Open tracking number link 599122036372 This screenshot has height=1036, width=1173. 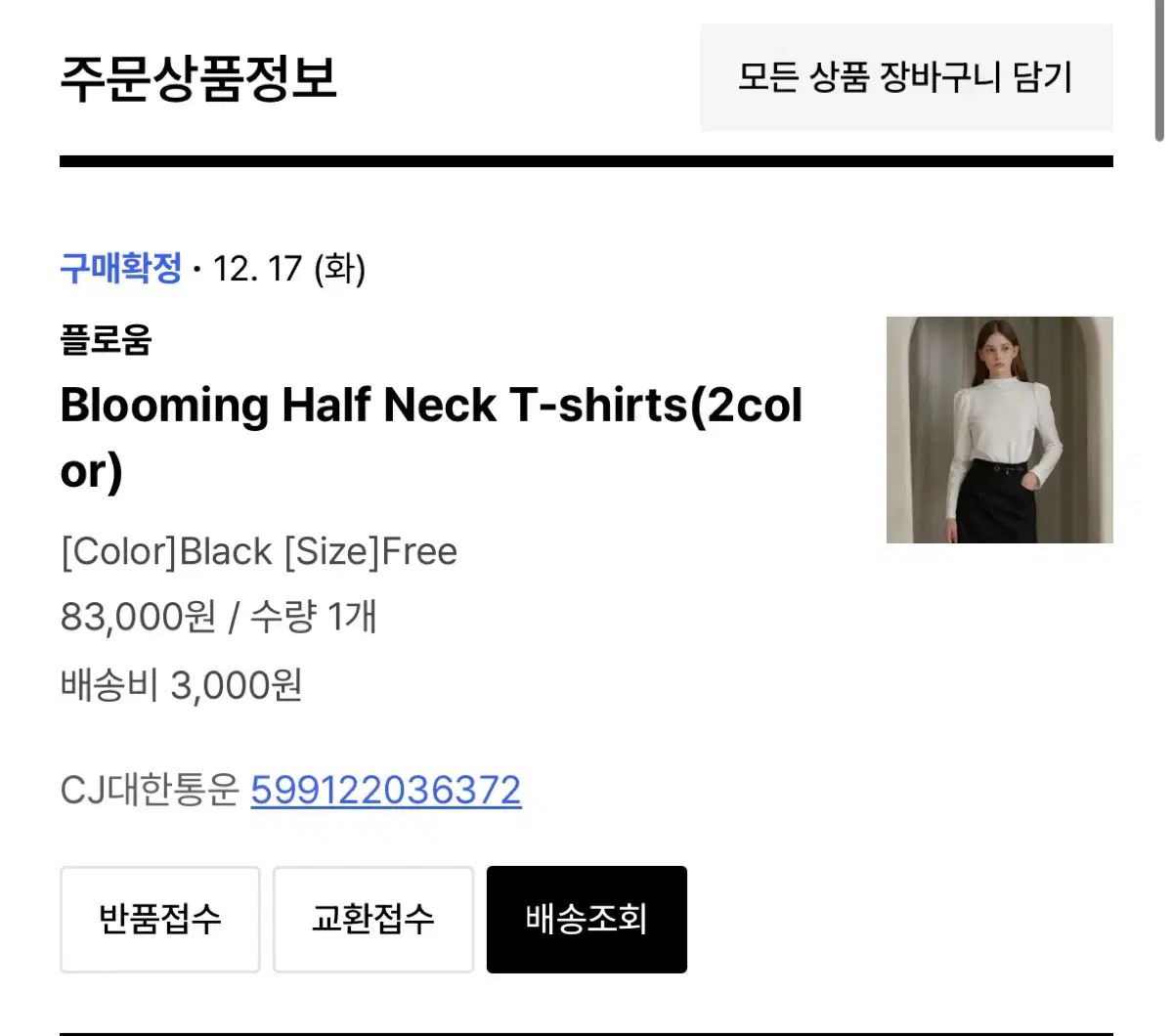click(x=385, y=791)
